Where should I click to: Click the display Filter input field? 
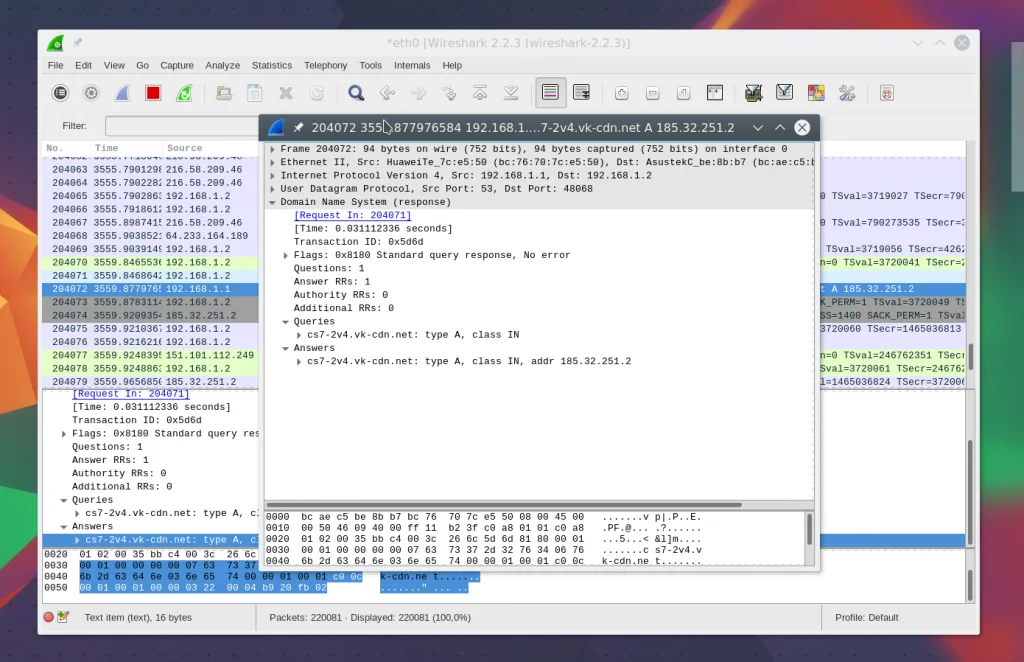[x=180, y=126]
